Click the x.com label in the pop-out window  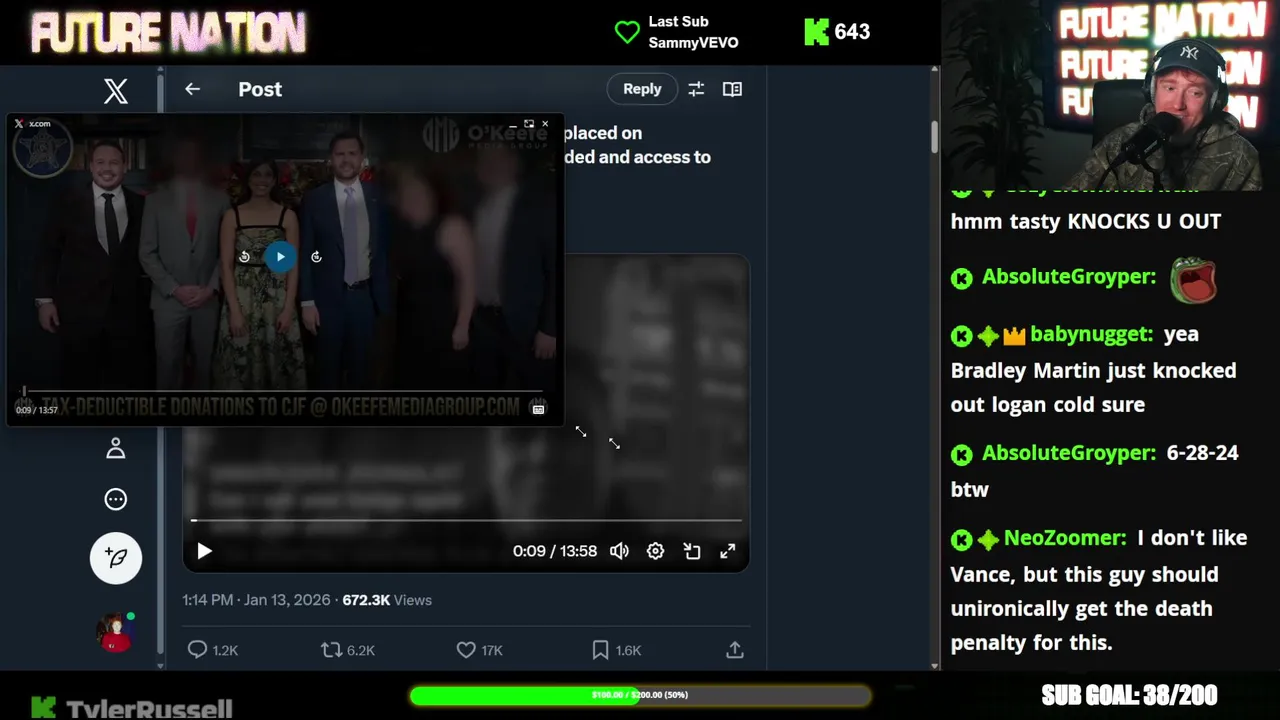tap(39, 124)
